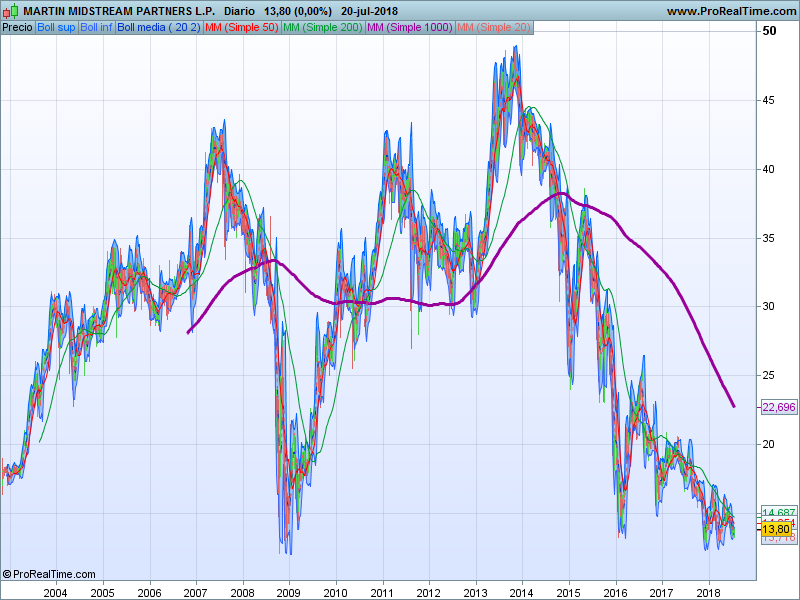Click the 25 price axis label
This screenshot has height=600, width=800.
point(768,376)
